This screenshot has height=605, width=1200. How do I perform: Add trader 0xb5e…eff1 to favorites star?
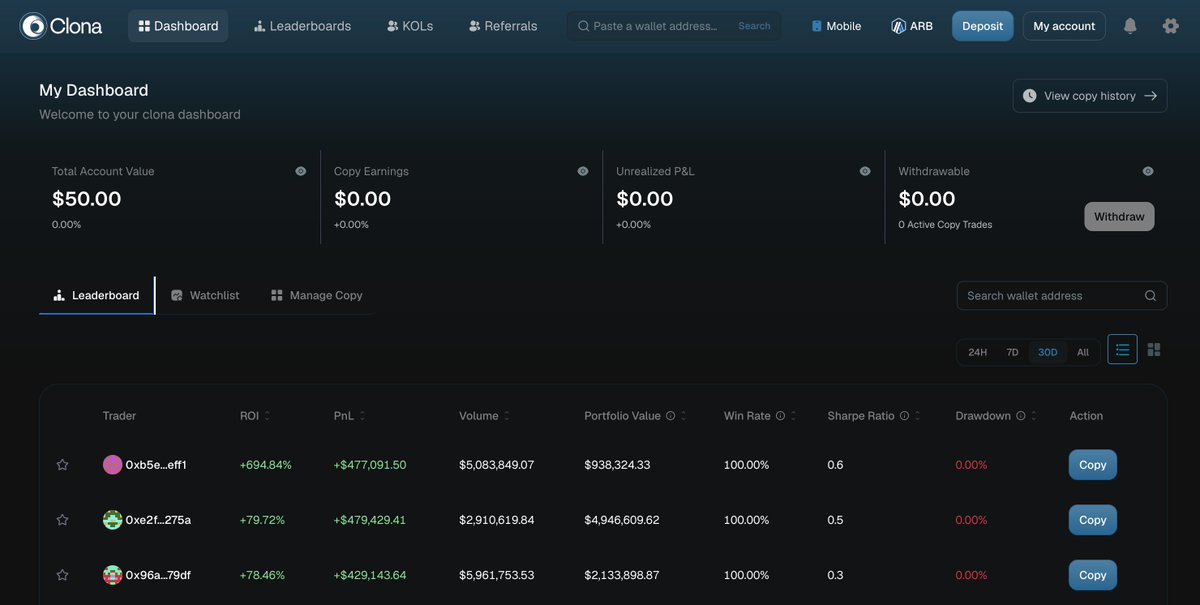click(x=62, y=465)
